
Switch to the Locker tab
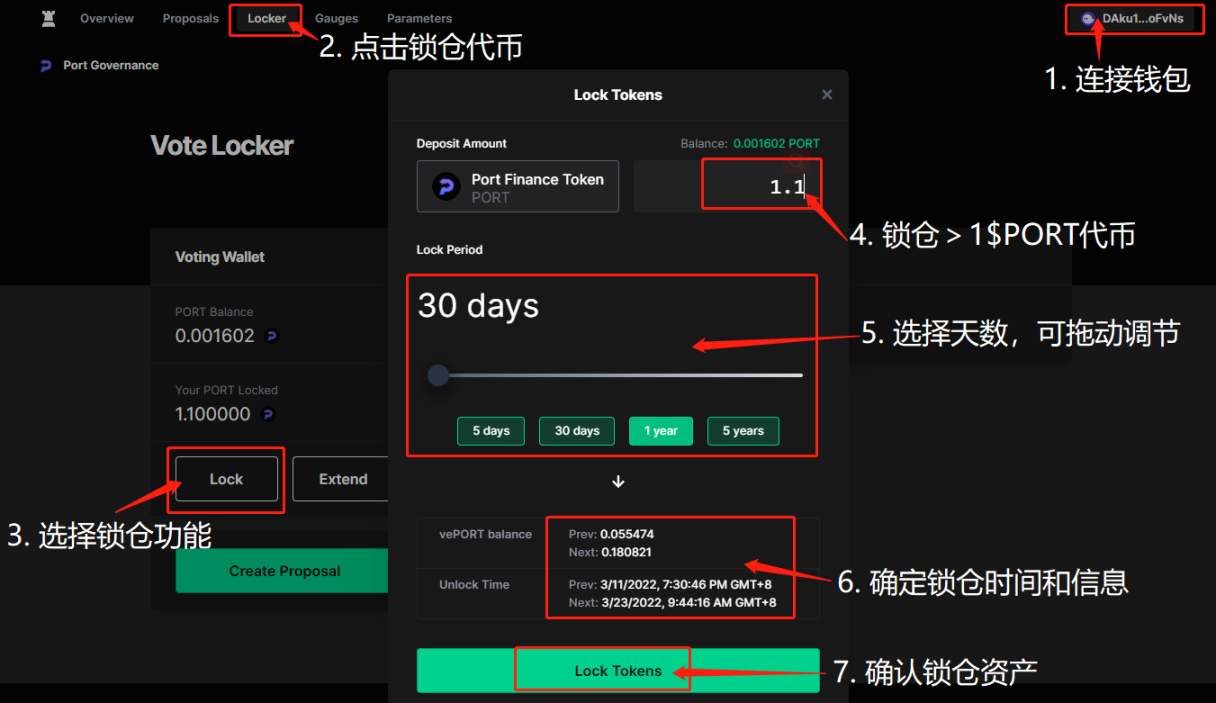[266, 18]
